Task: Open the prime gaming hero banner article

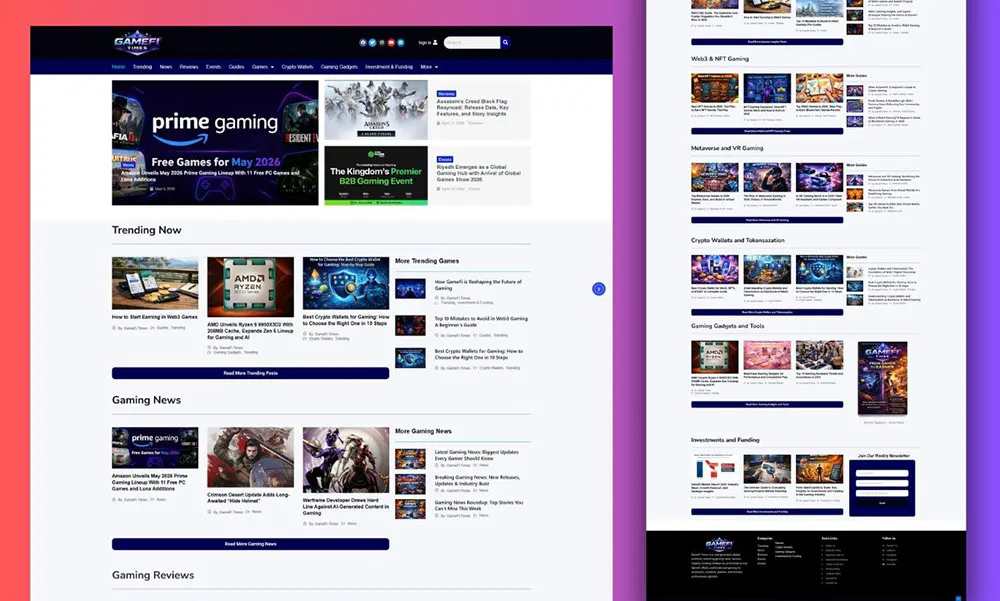Action: point(215,142)
